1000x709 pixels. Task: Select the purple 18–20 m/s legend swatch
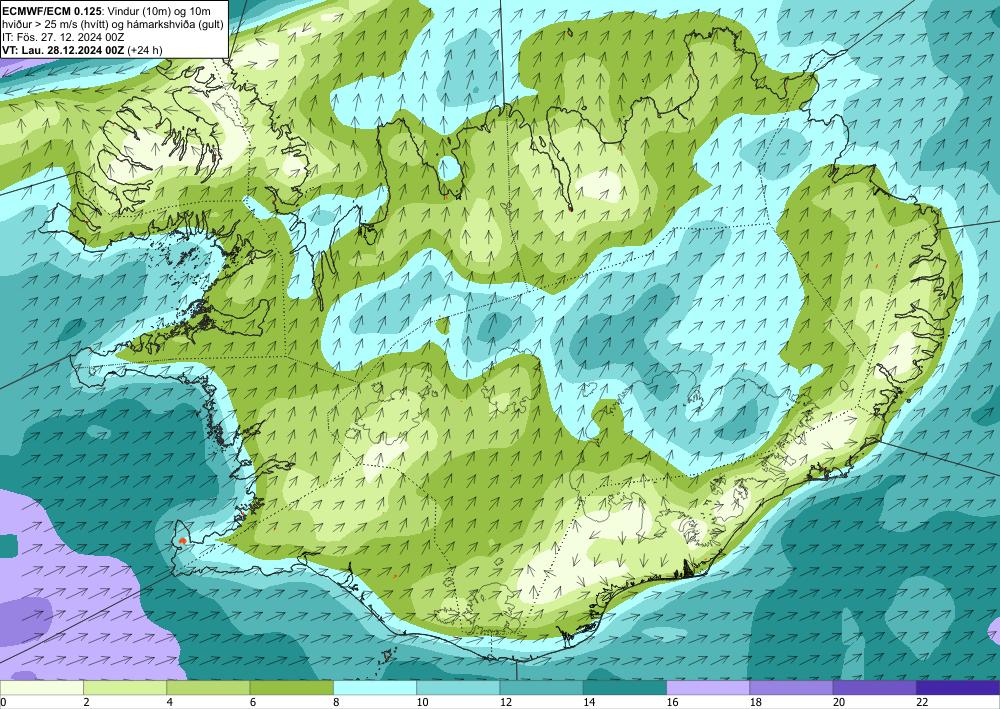click(x=791, y=688)
